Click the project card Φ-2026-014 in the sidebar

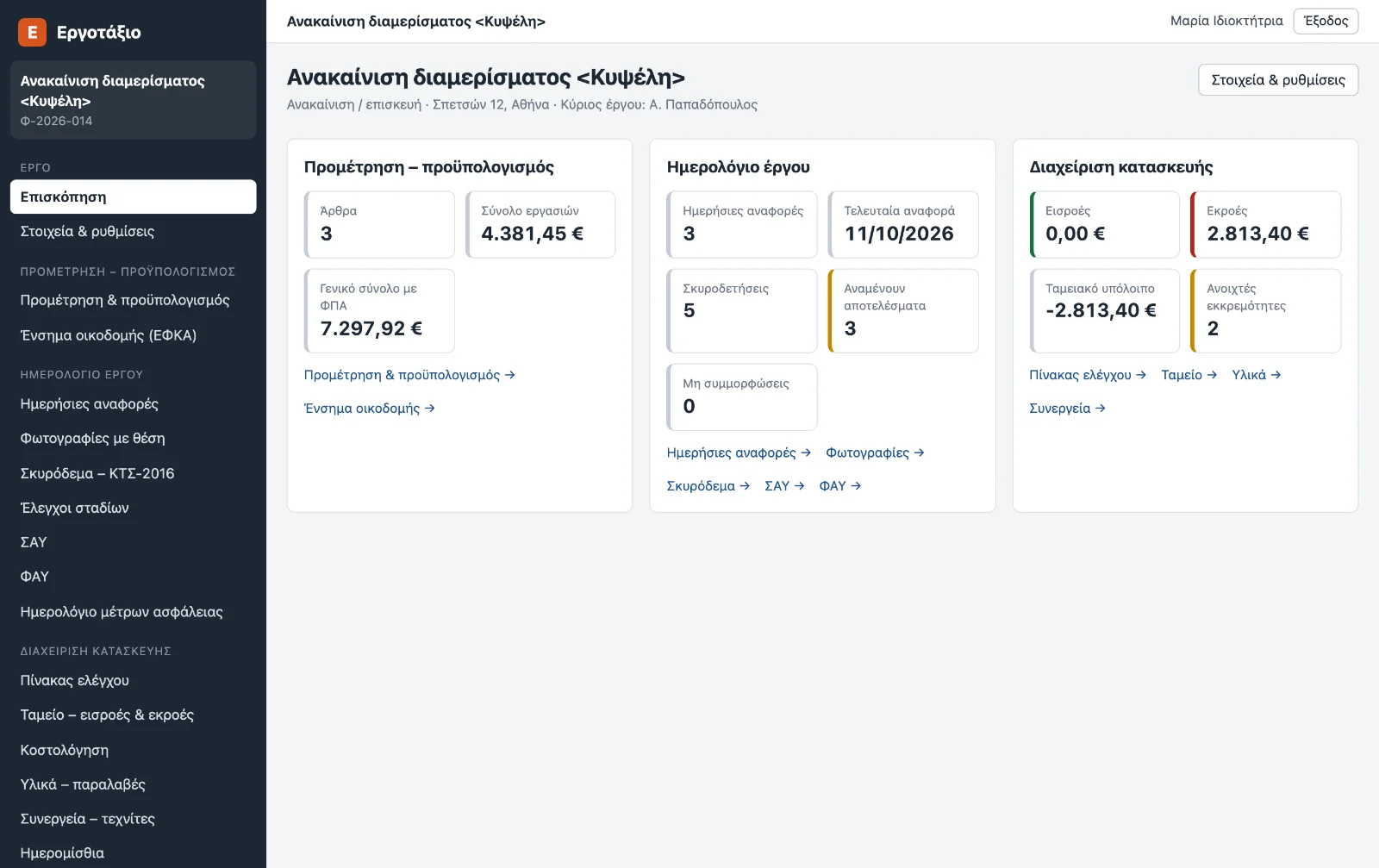pos(133,100)
